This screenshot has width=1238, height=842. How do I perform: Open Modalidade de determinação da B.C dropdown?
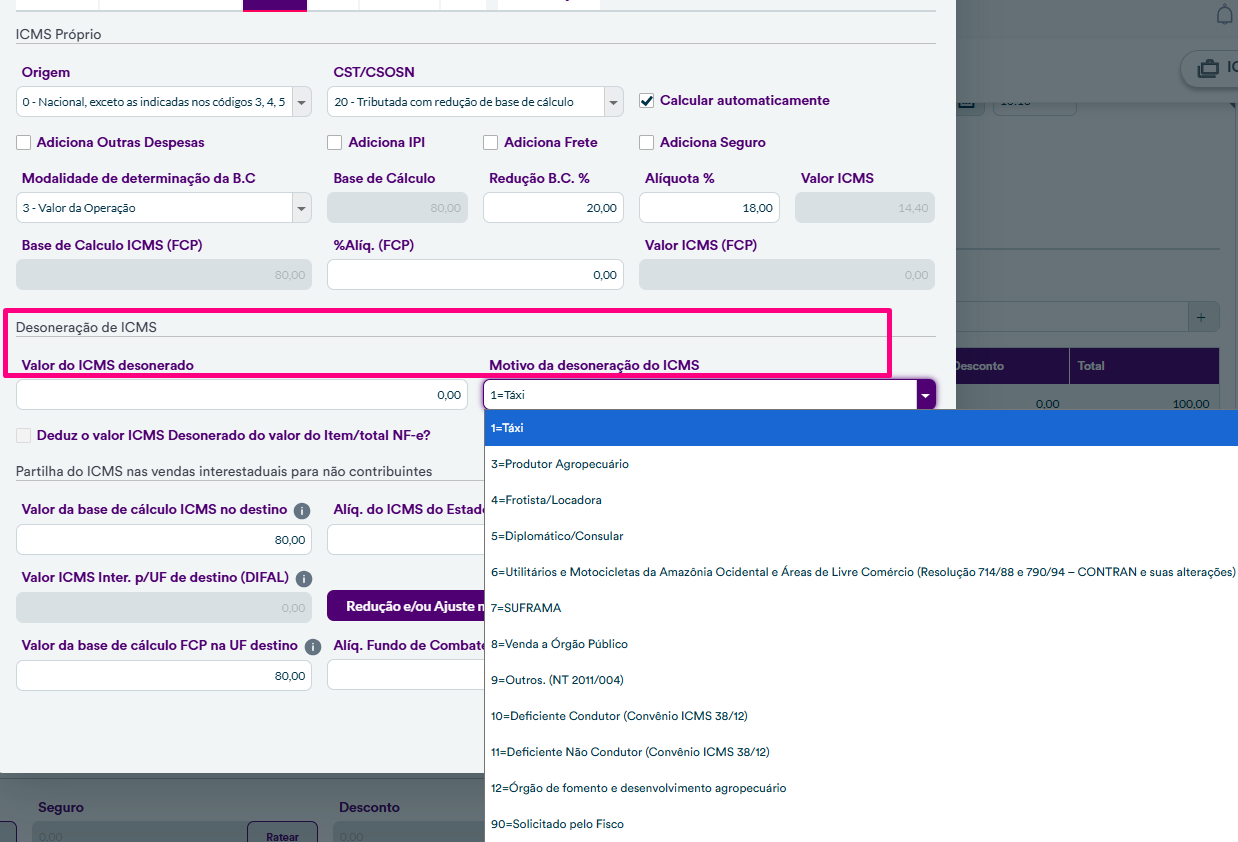point(301,208)
